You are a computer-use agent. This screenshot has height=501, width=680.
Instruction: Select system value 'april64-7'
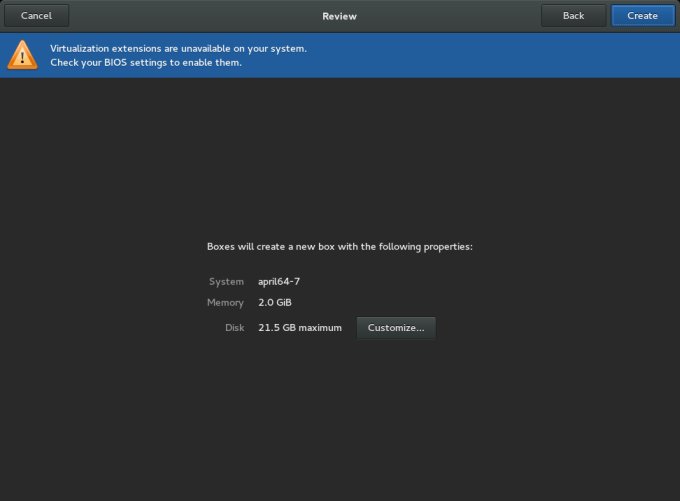pos(279,282)
